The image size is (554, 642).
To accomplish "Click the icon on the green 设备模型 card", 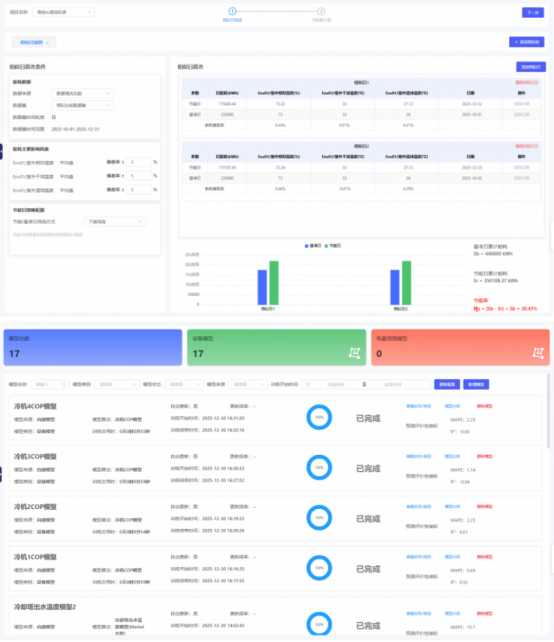I will point(354,353).
